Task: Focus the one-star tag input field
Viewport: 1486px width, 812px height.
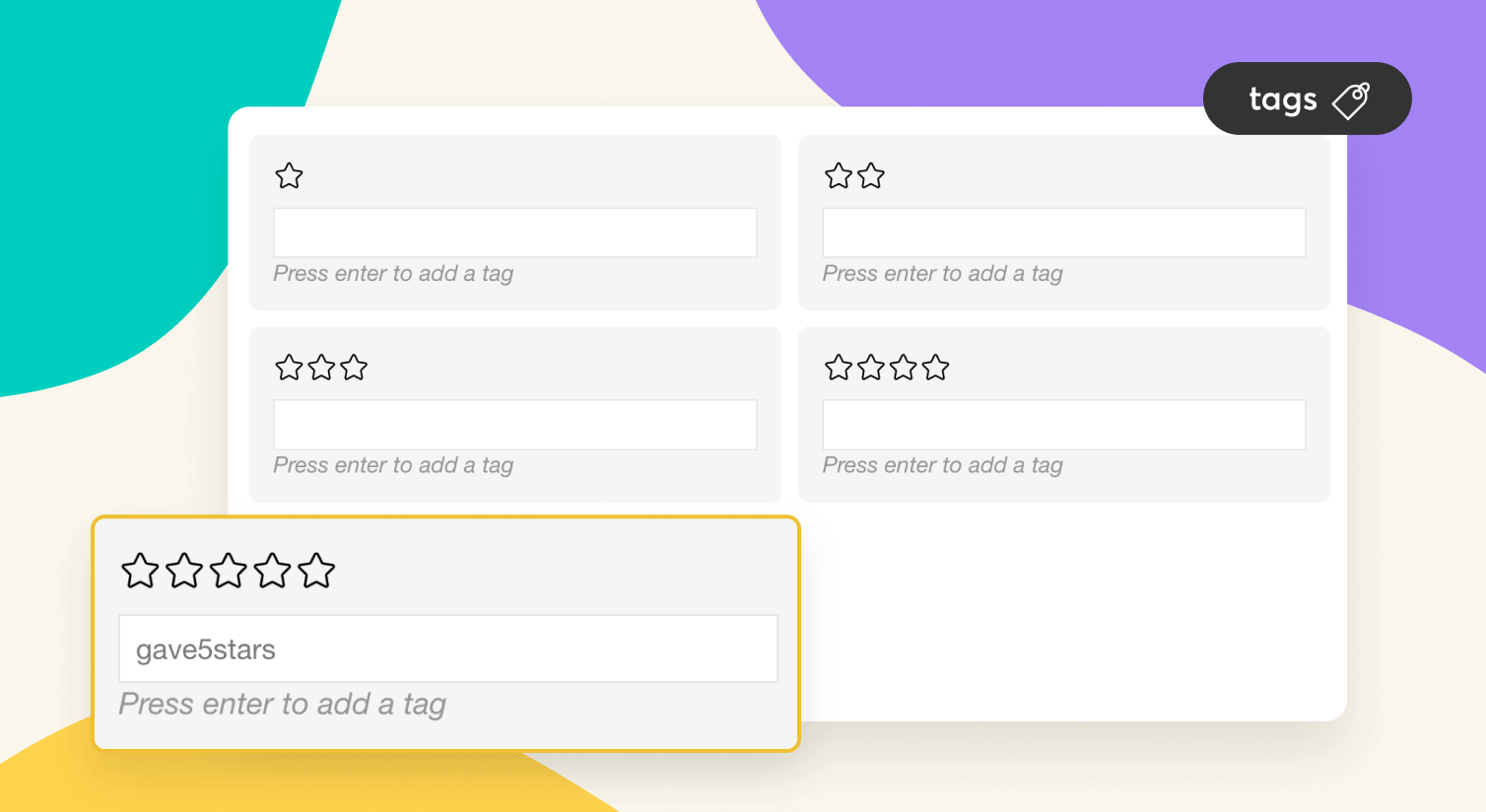Action: click(514, 233)
